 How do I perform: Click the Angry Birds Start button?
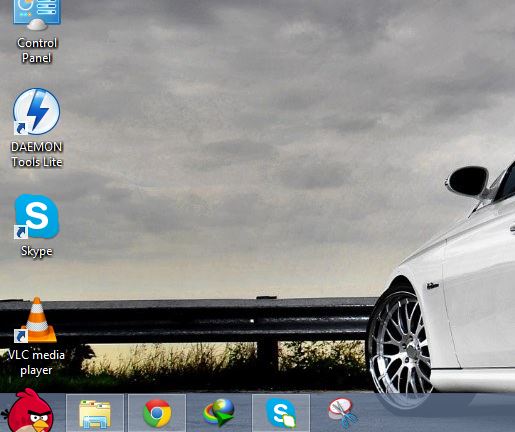(x=28, y=411)
